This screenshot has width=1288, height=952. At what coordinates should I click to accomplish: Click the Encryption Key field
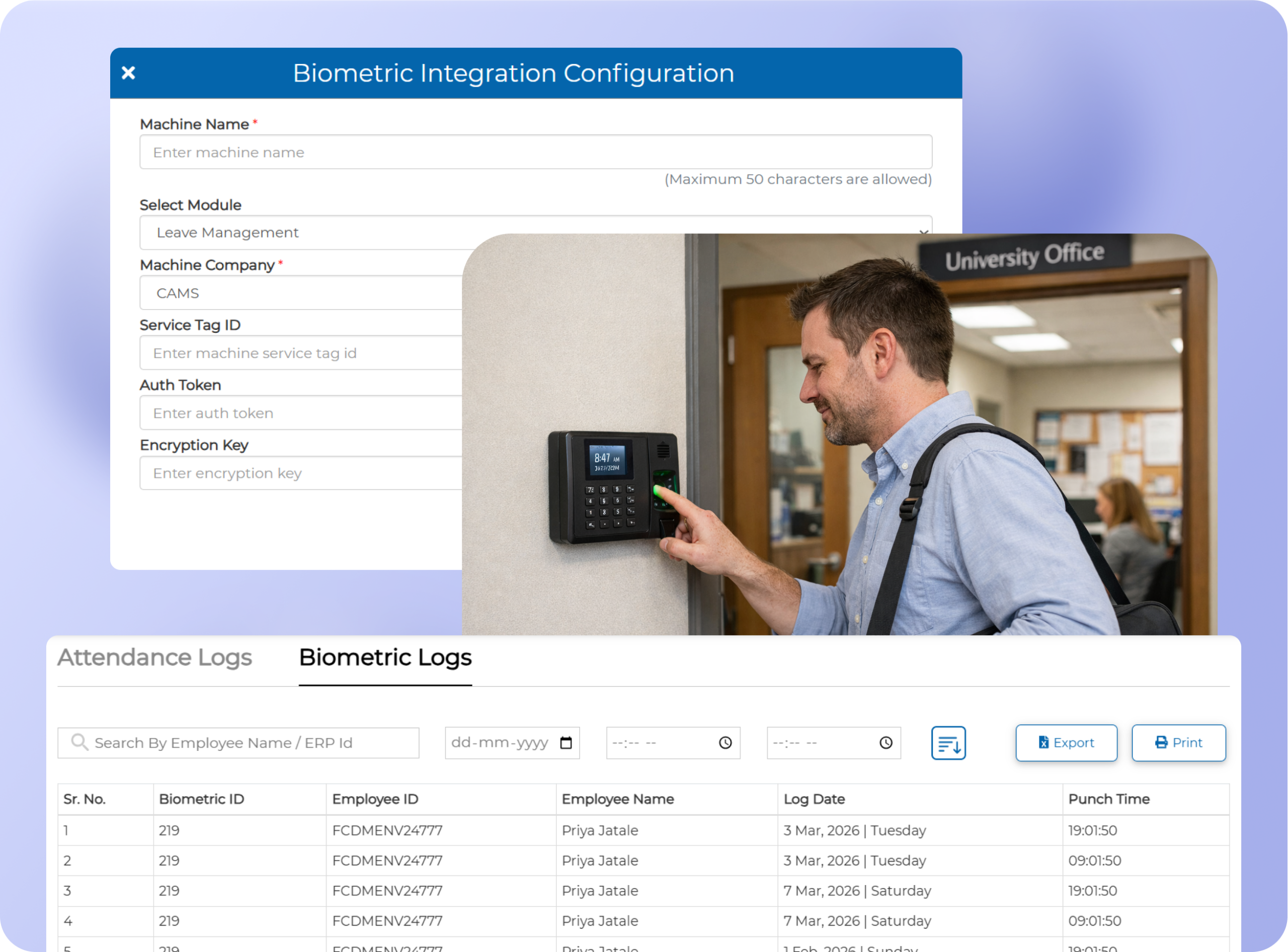pos(300,473)
